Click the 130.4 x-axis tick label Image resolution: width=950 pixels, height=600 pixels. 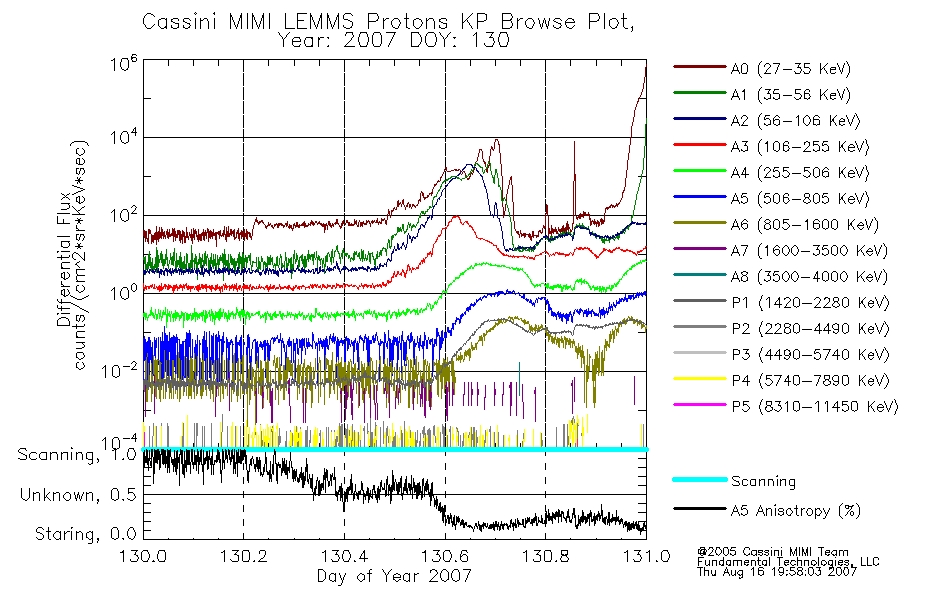[344, 556]
